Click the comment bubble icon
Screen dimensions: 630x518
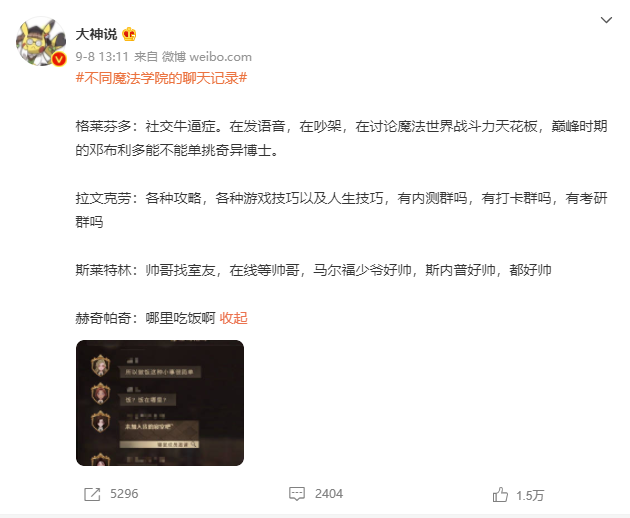297,494
